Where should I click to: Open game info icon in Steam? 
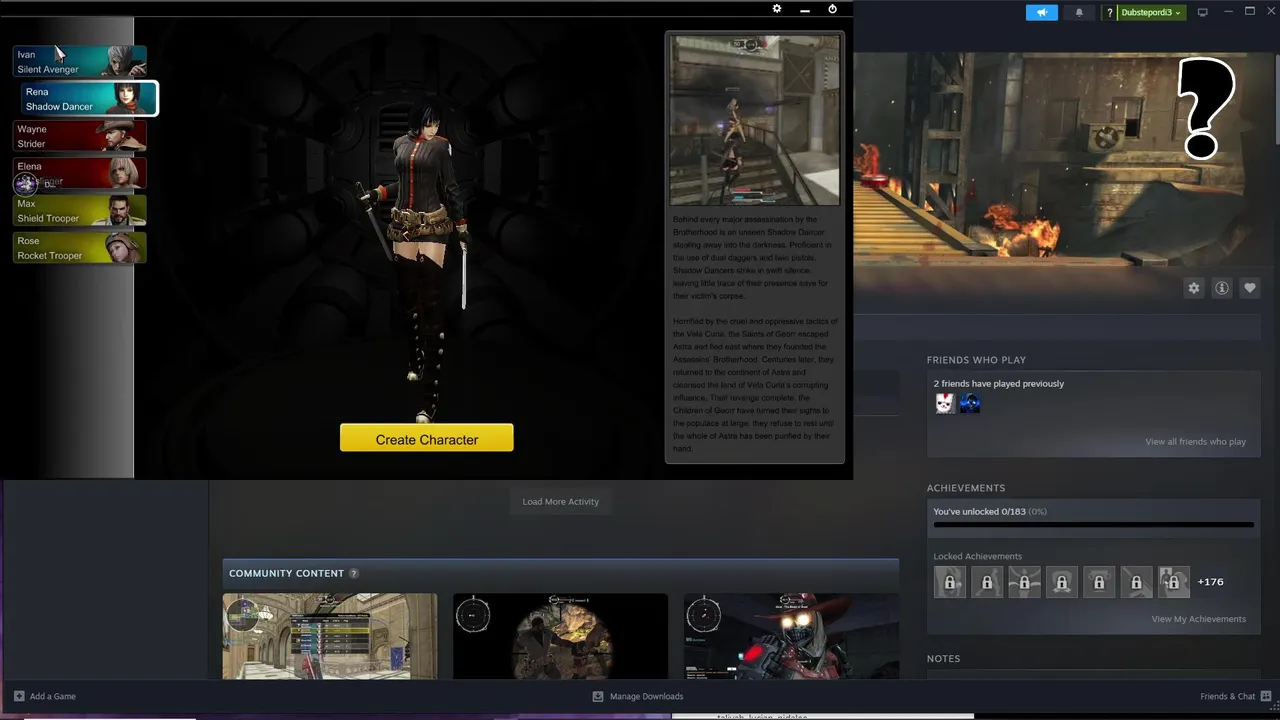[1222, 288]
